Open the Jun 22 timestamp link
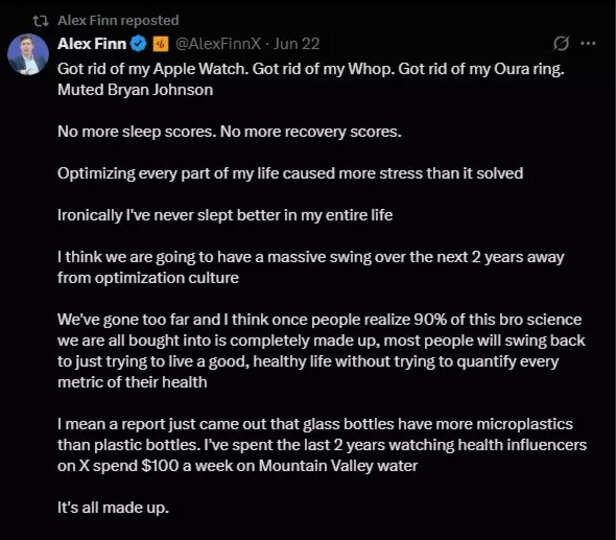 coord(296,44)
